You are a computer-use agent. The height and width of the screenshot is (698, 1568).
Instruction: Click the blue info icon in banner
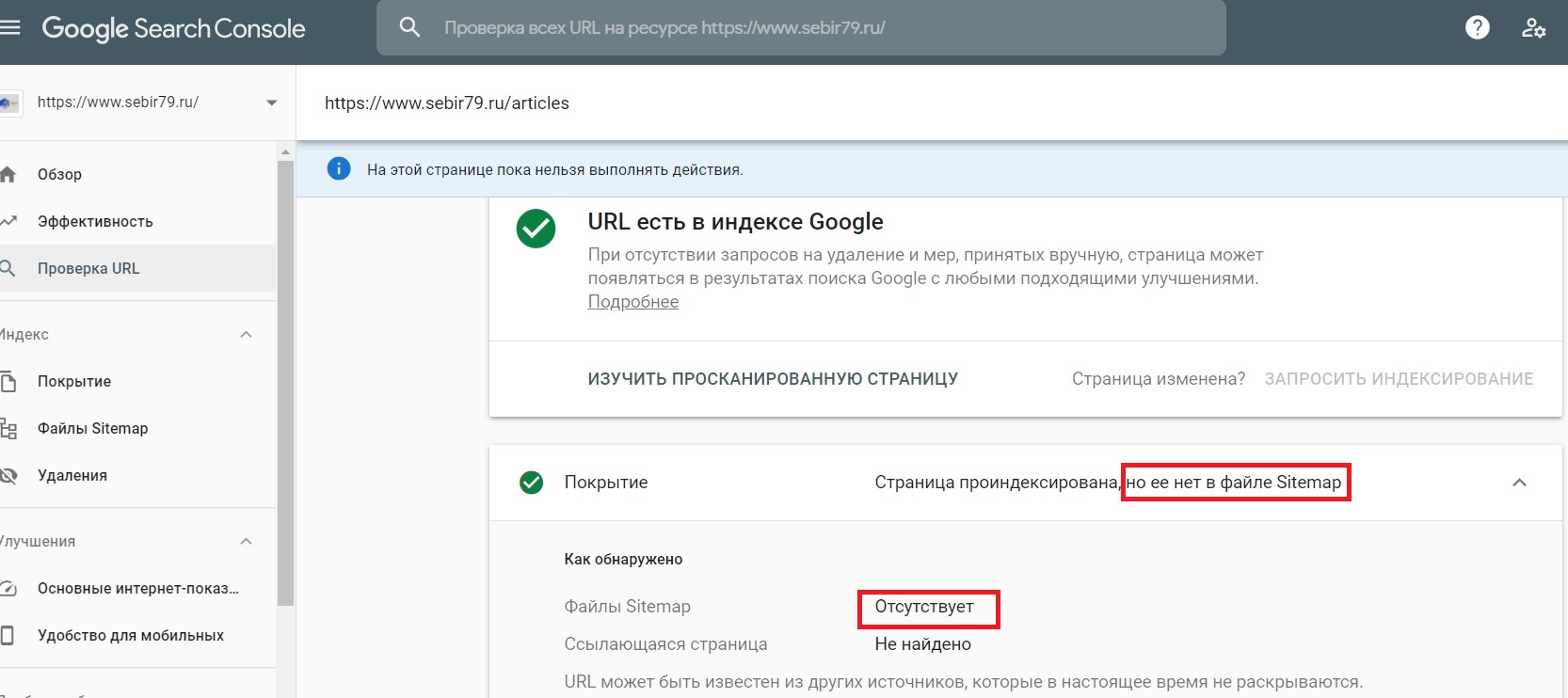click(338, 169)
